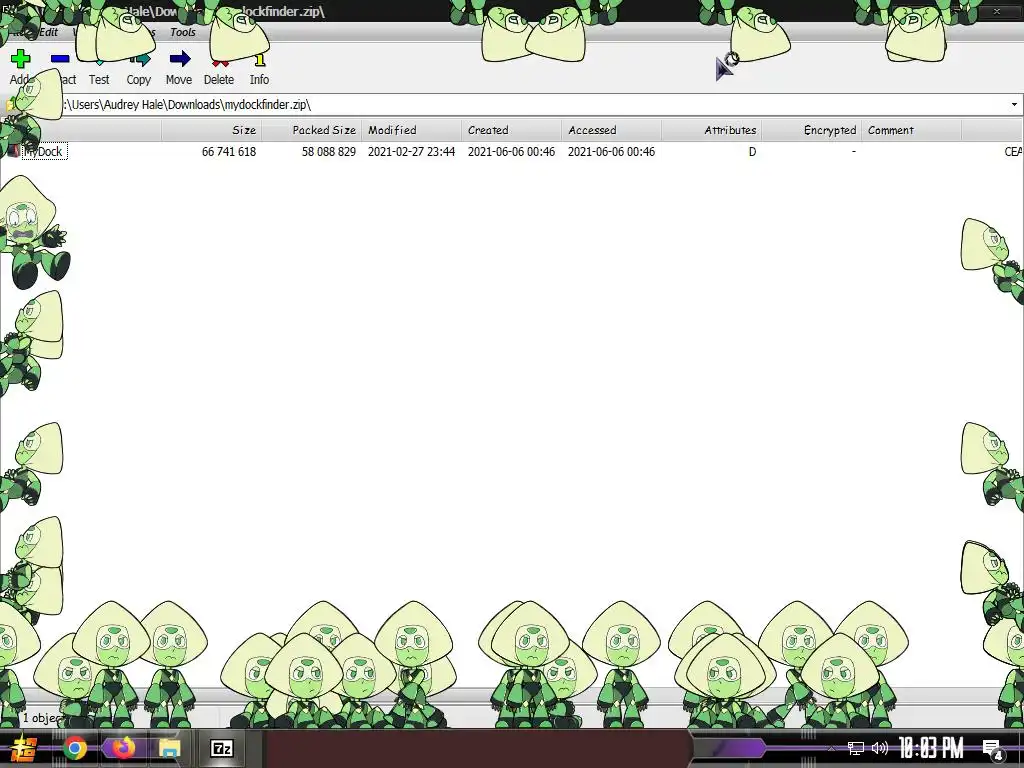The width and height of the screenshot is (1024, 768).
Task: Sort by the Accessed column header
Action: [611, 130]
